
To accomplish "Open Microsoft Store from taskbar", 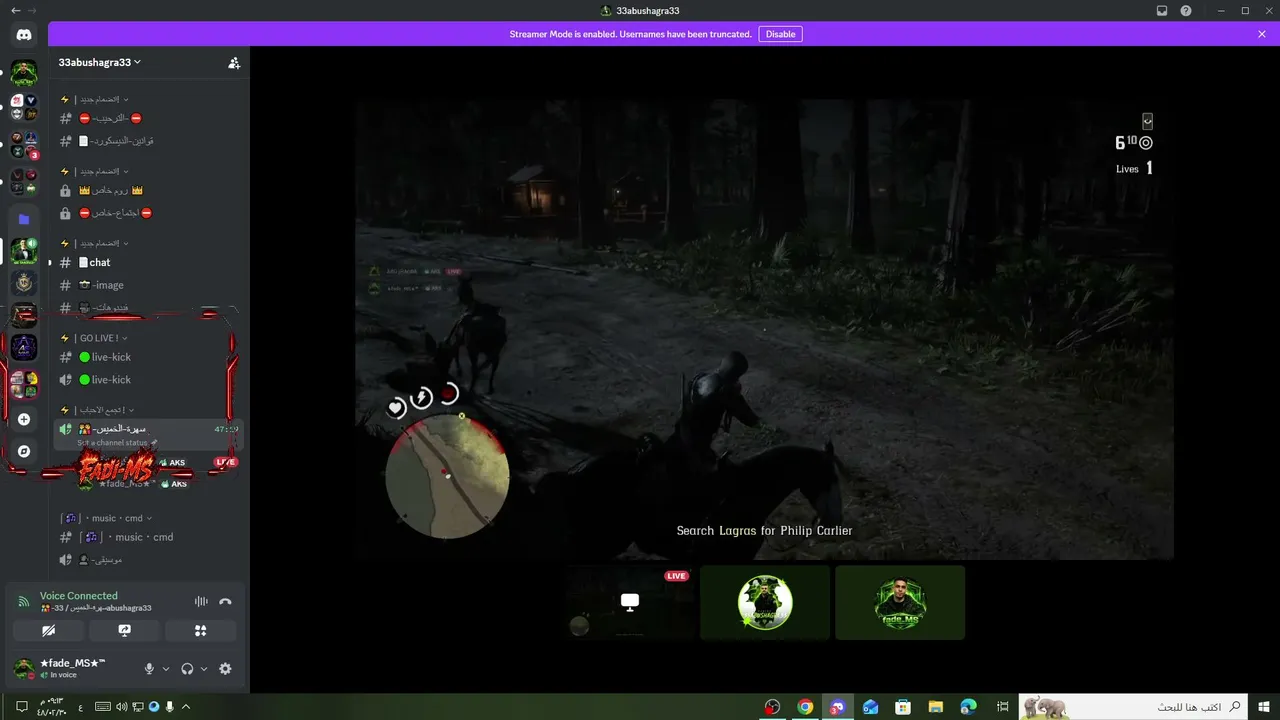I will pyautogui.click(x=902, y=707).
